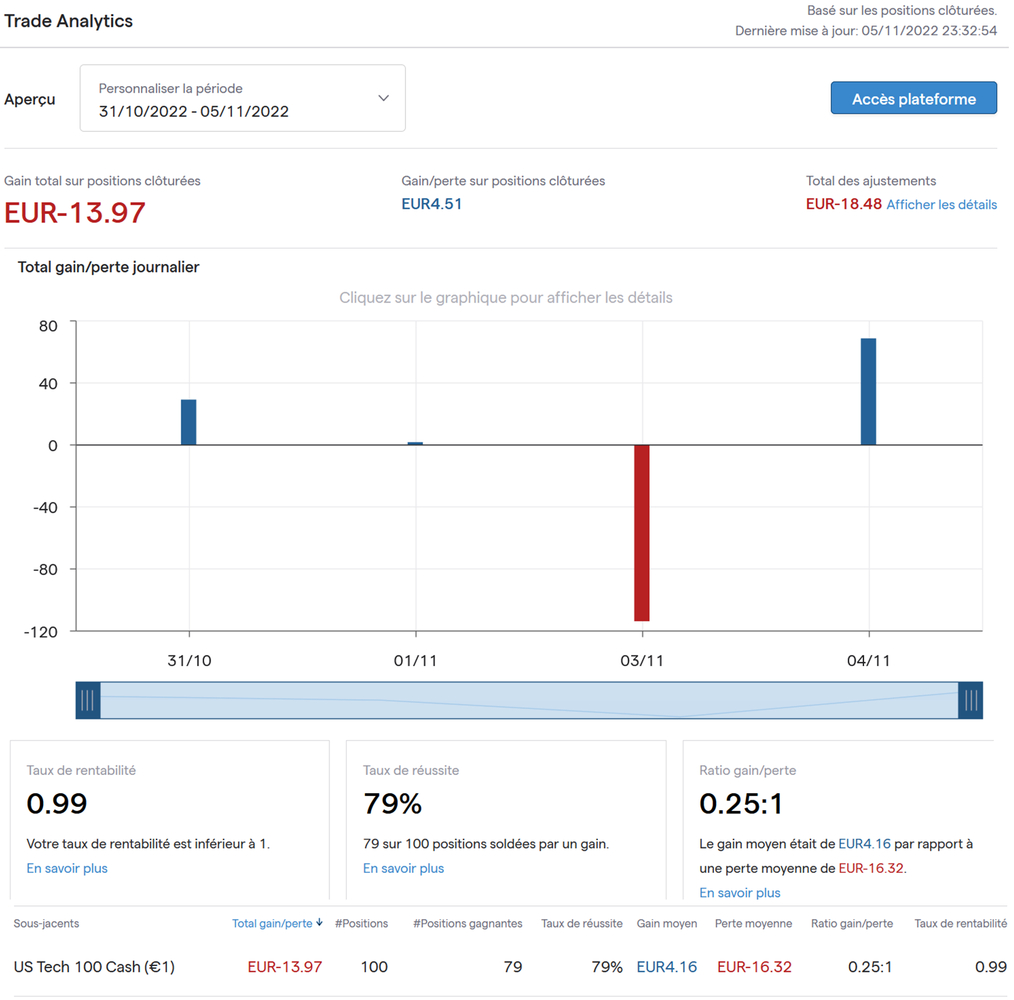The height and width of the screenshot is (1000, 1014).
Task: Click the #Positions column header
Action: [x=361, y=924]
